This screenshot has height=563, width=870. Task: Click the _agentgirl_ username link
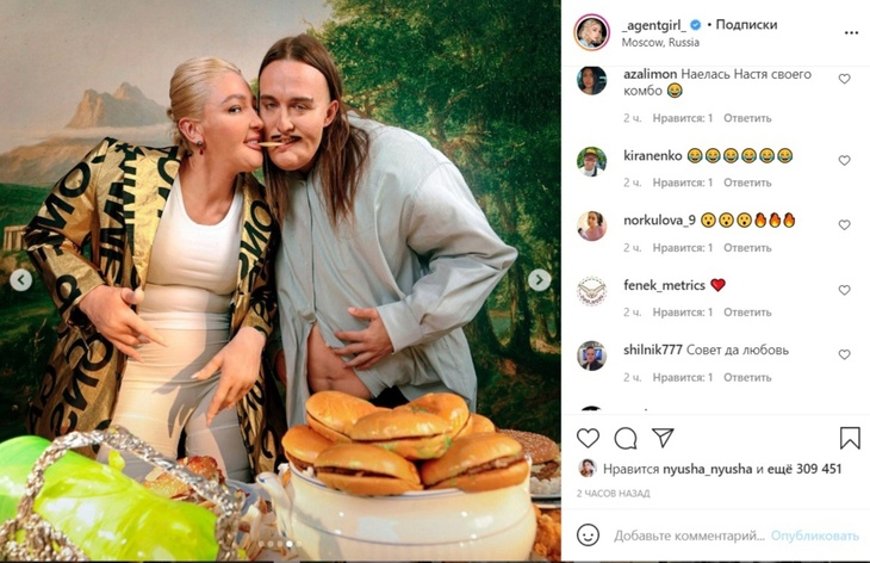[x=655, y=24]
